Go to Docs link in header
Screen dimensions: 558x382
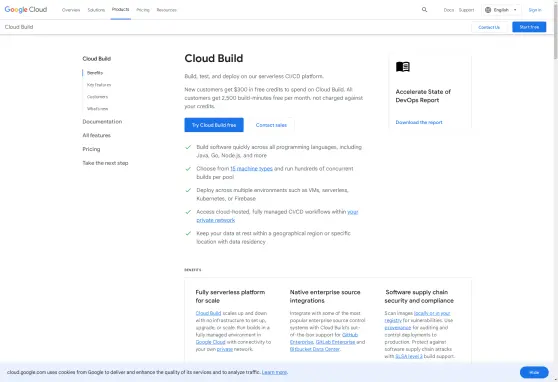[x=449, y=10]
